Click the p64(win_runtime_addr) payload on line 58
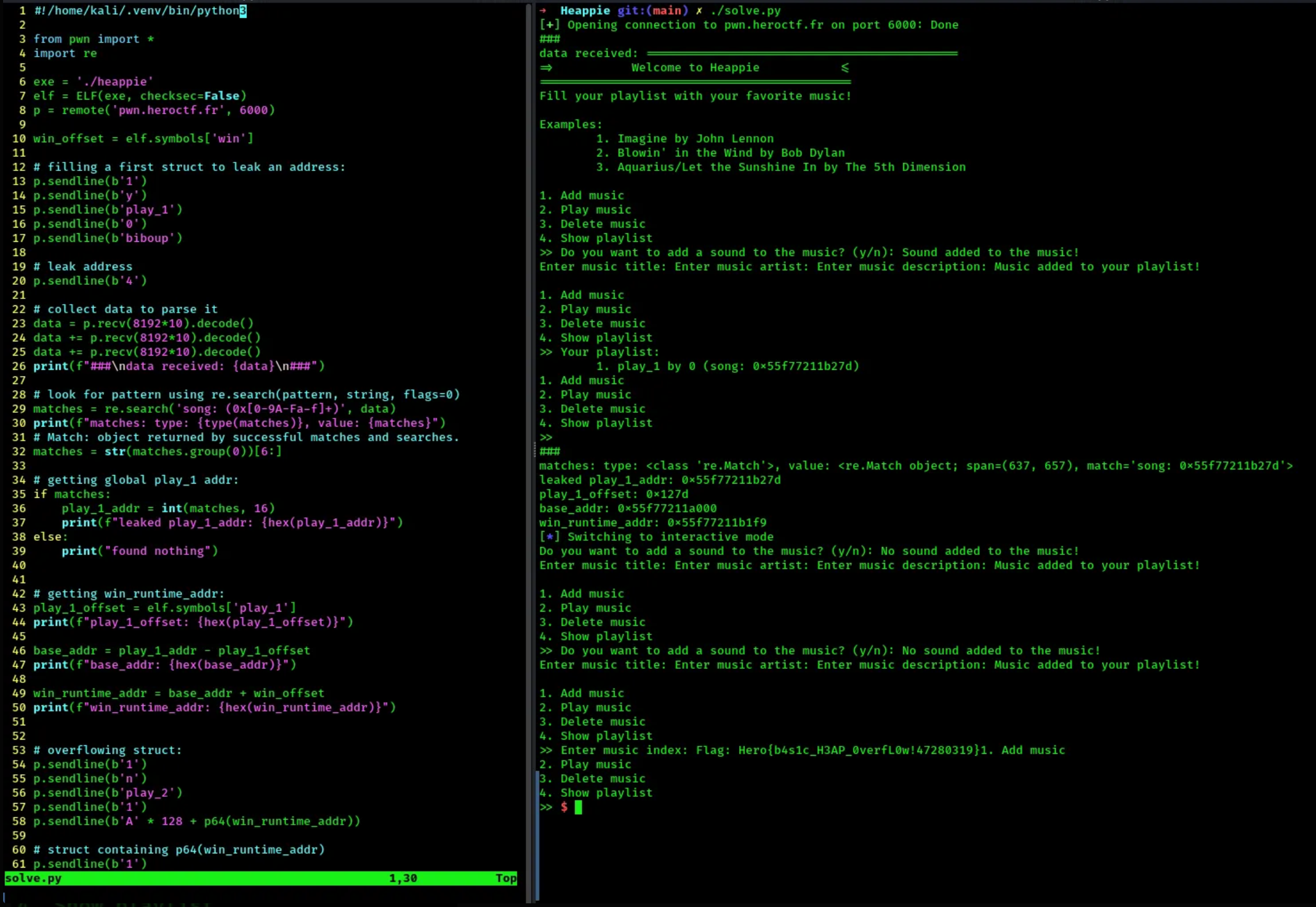 pos(278,821)
